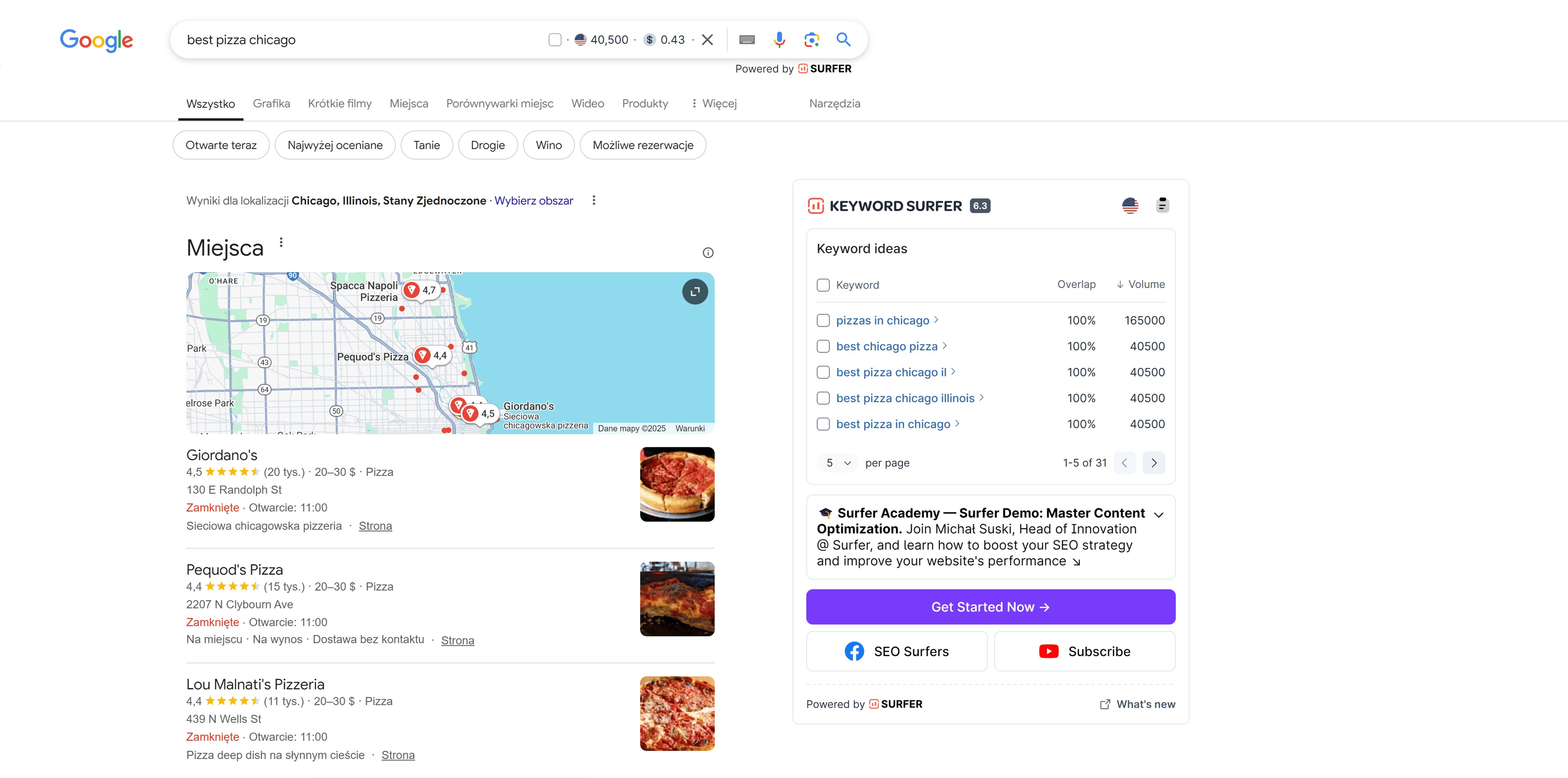Click the on-screen keyboard icon
Viewport: 1568px width, 778px height.
(746, 40)
